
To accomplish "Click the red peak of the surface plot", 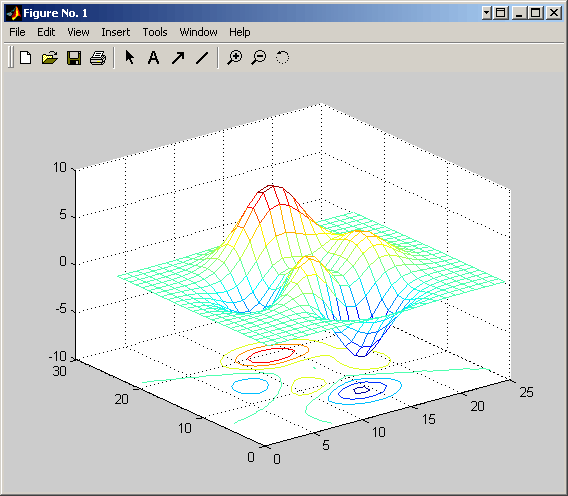I will [x=271, y=191].
